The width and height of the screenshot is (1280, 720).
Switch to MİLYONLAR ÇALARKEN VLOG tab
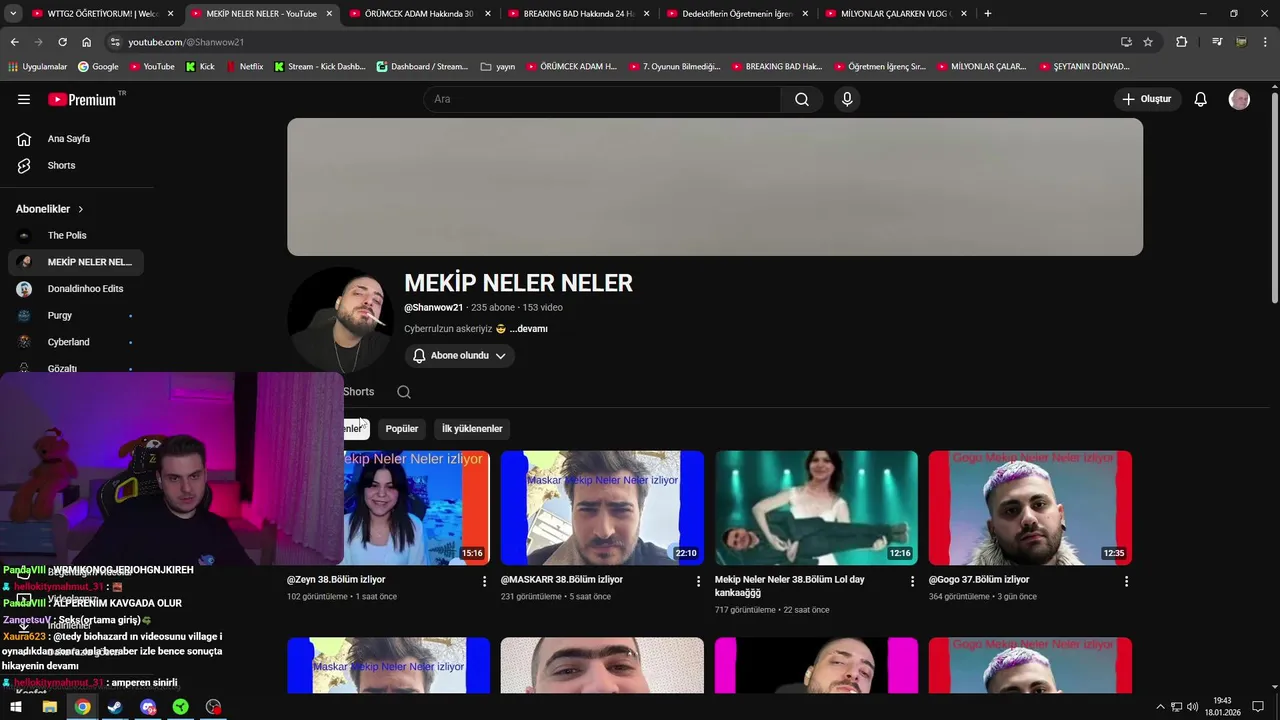click(897, 14)
